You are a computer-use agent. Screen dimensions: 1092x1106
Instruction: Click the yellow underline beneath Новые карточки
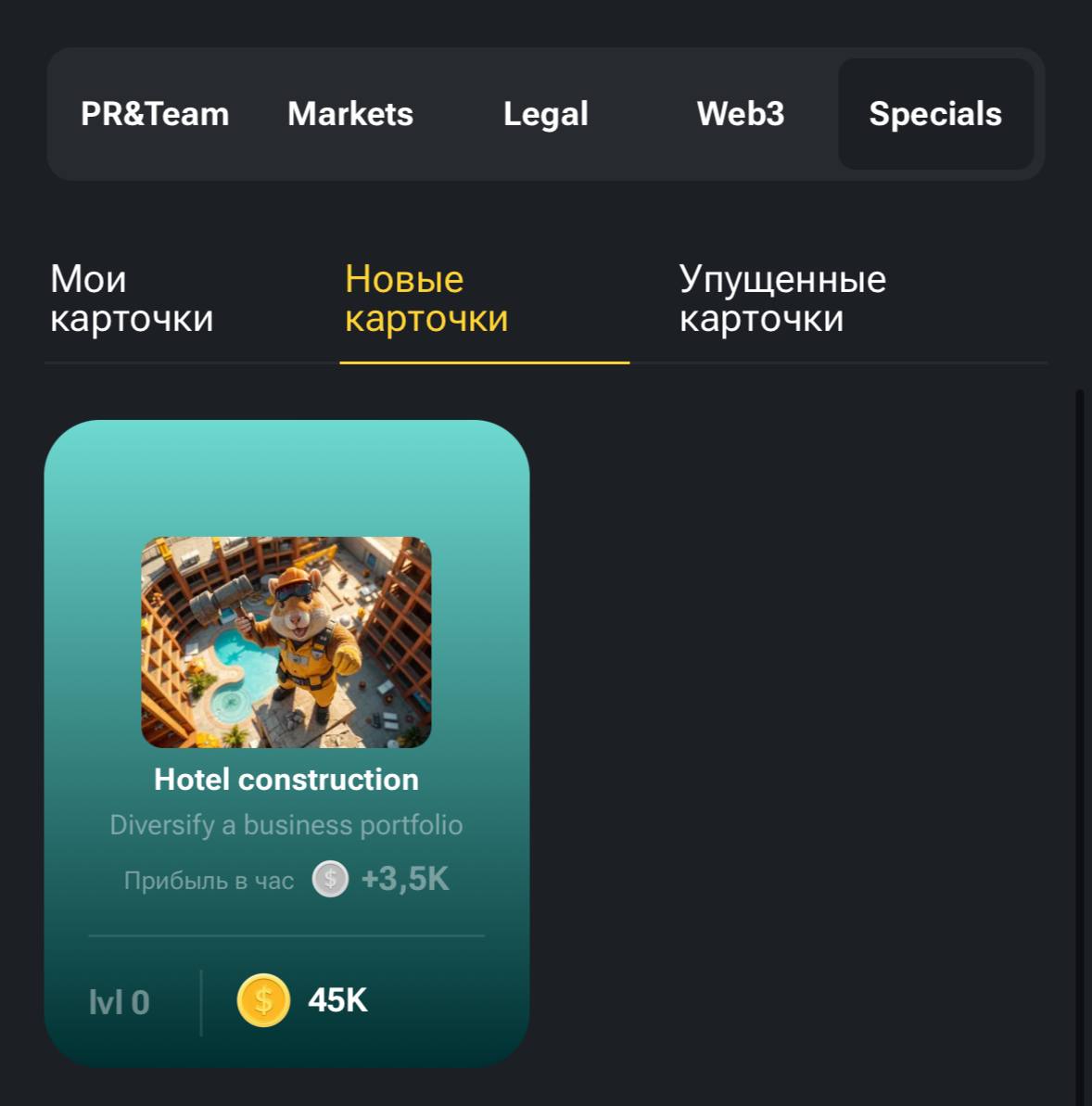(485, 362)
